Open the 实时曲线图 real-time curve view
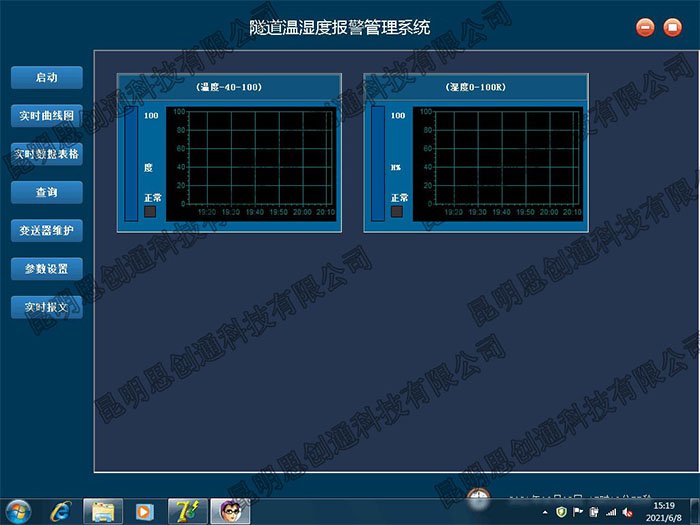 pos(46,116)
